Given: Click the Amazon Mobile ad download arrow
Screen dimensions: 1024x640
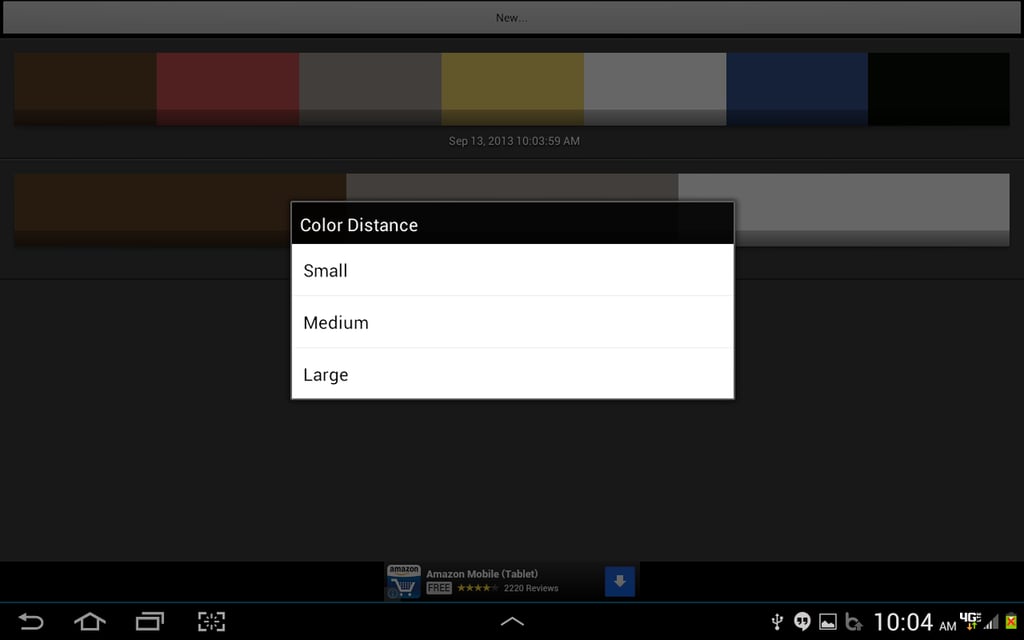Looking at the screenshot, I should coord(619,581).
